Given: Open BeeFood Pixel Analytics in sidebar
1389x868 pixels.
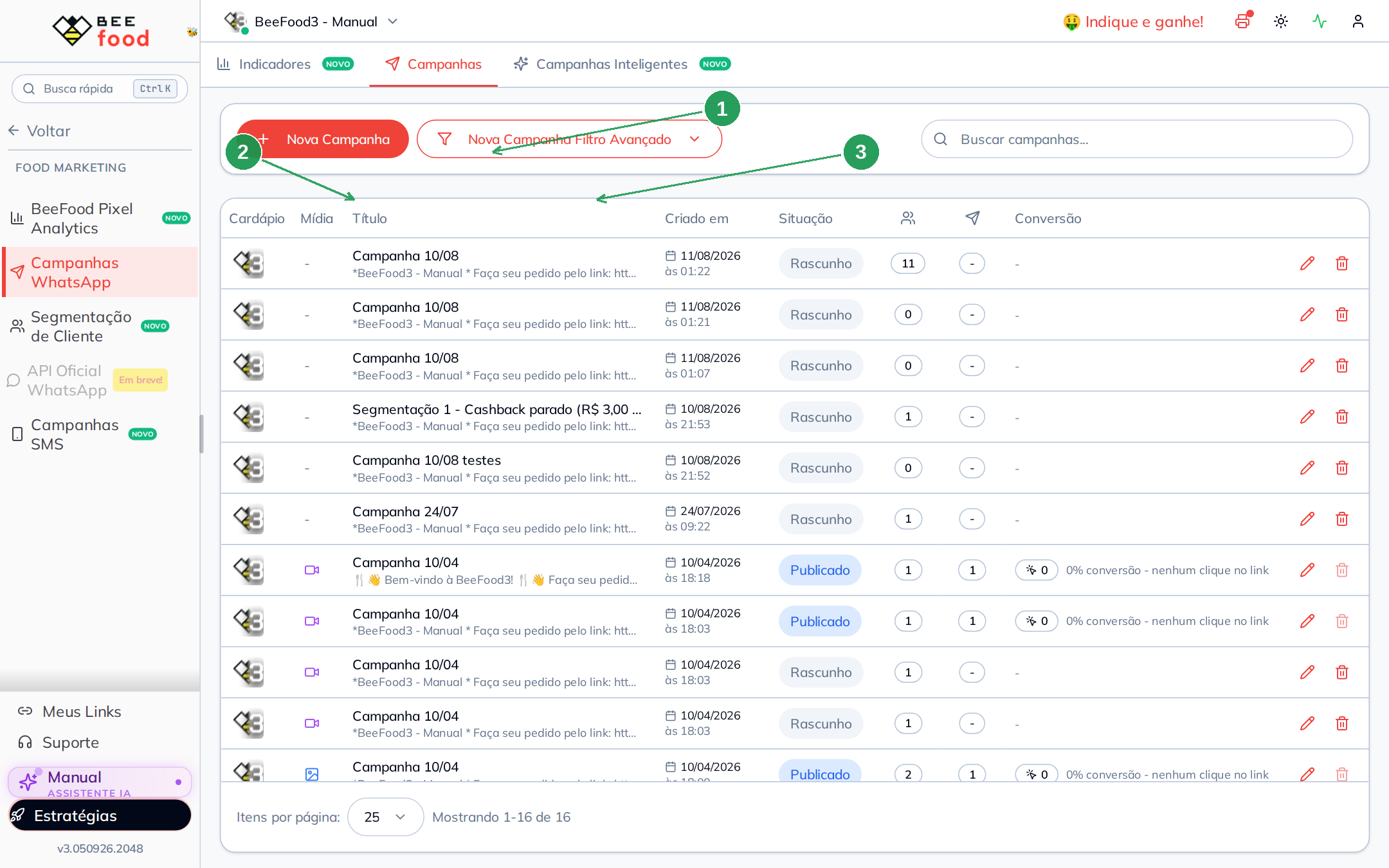Looking at the screenshot, I should click(100, 219).
